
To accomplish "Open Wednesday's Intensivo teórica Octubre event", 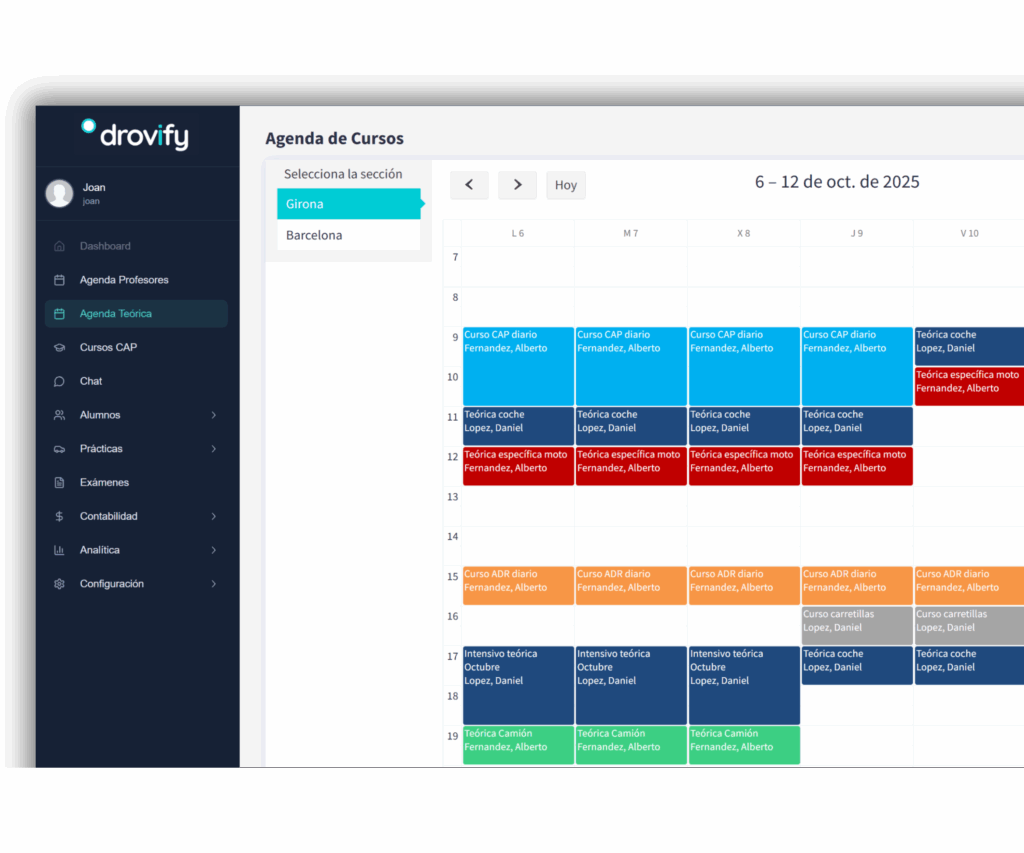I will tap(744, 685).
